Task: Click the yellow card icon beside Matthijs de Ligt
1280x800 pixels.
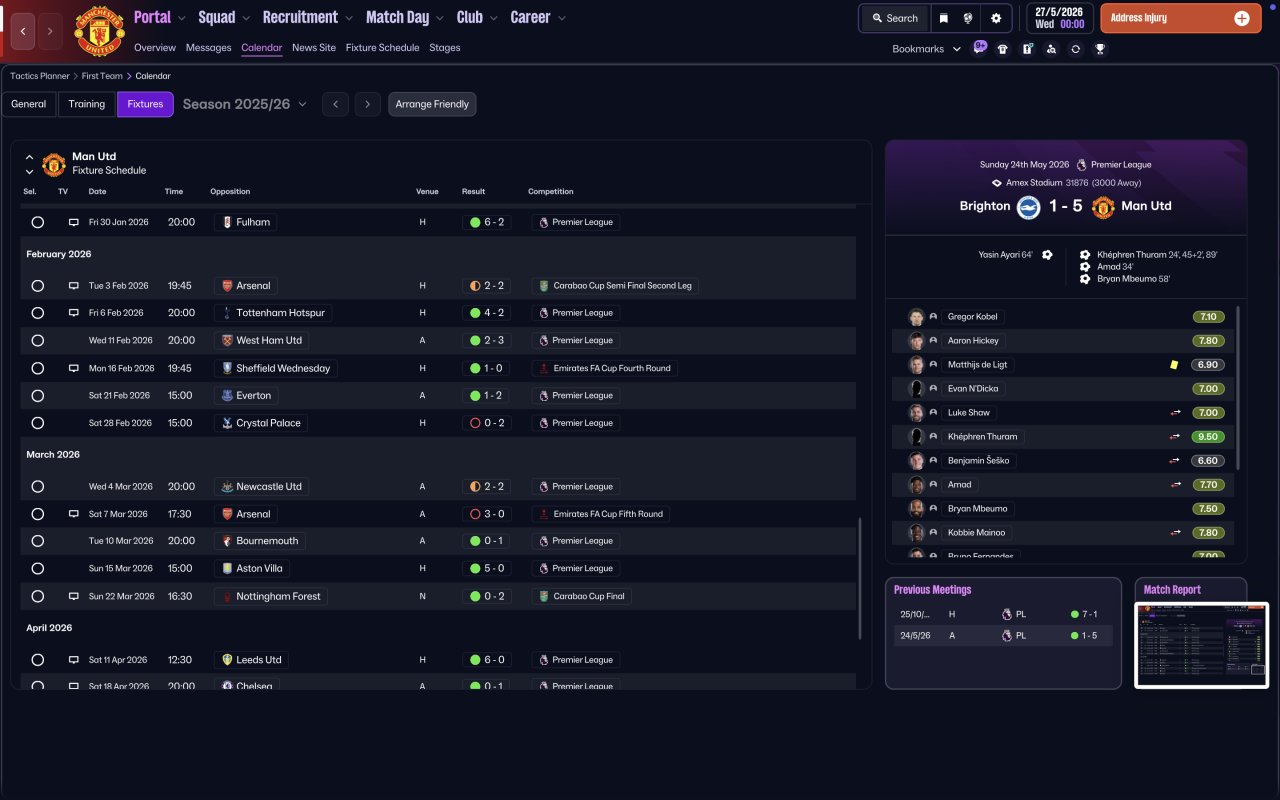Action: point(1174,365)
